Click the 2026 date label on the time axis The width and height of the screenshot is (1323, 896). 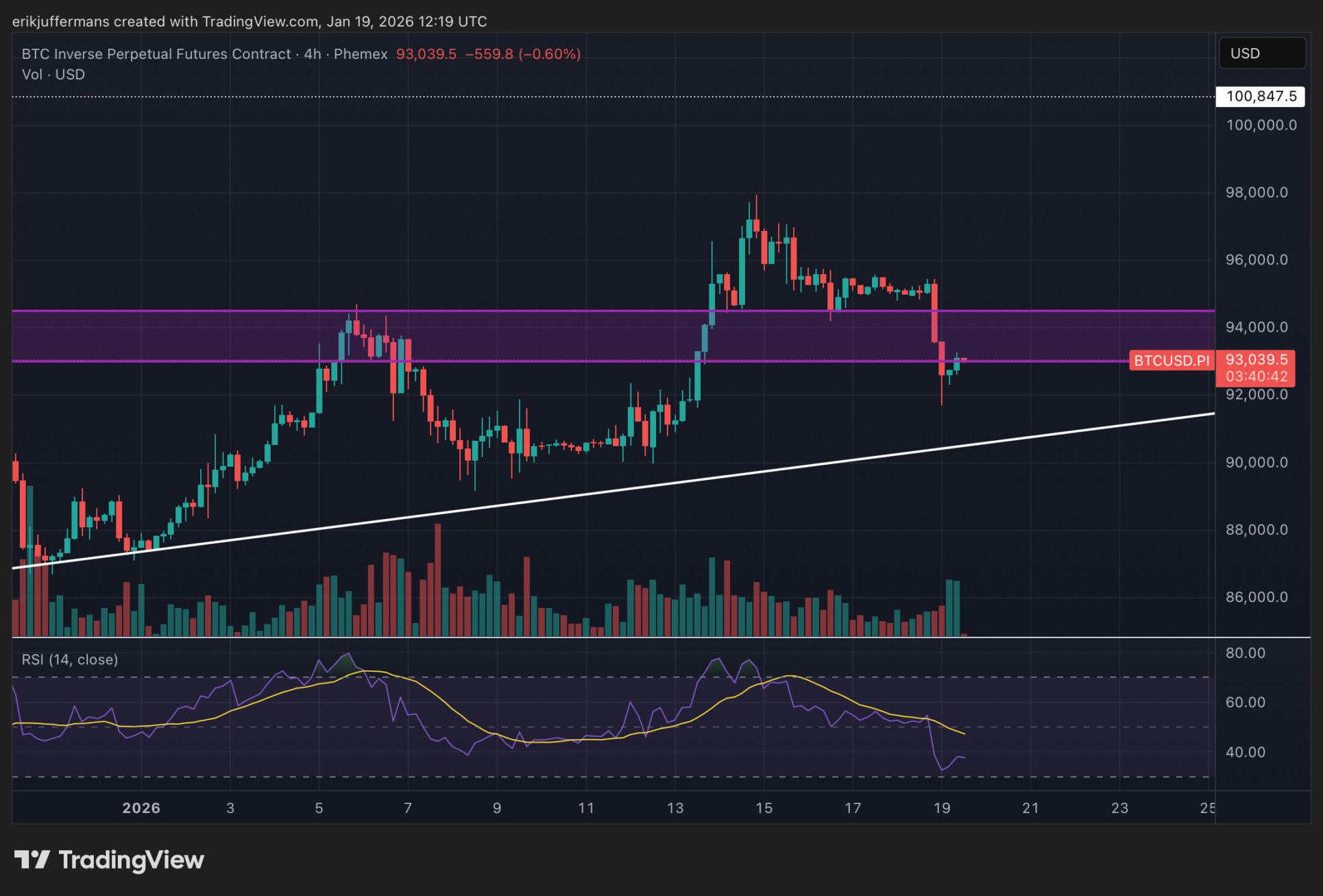click(141, 808)
